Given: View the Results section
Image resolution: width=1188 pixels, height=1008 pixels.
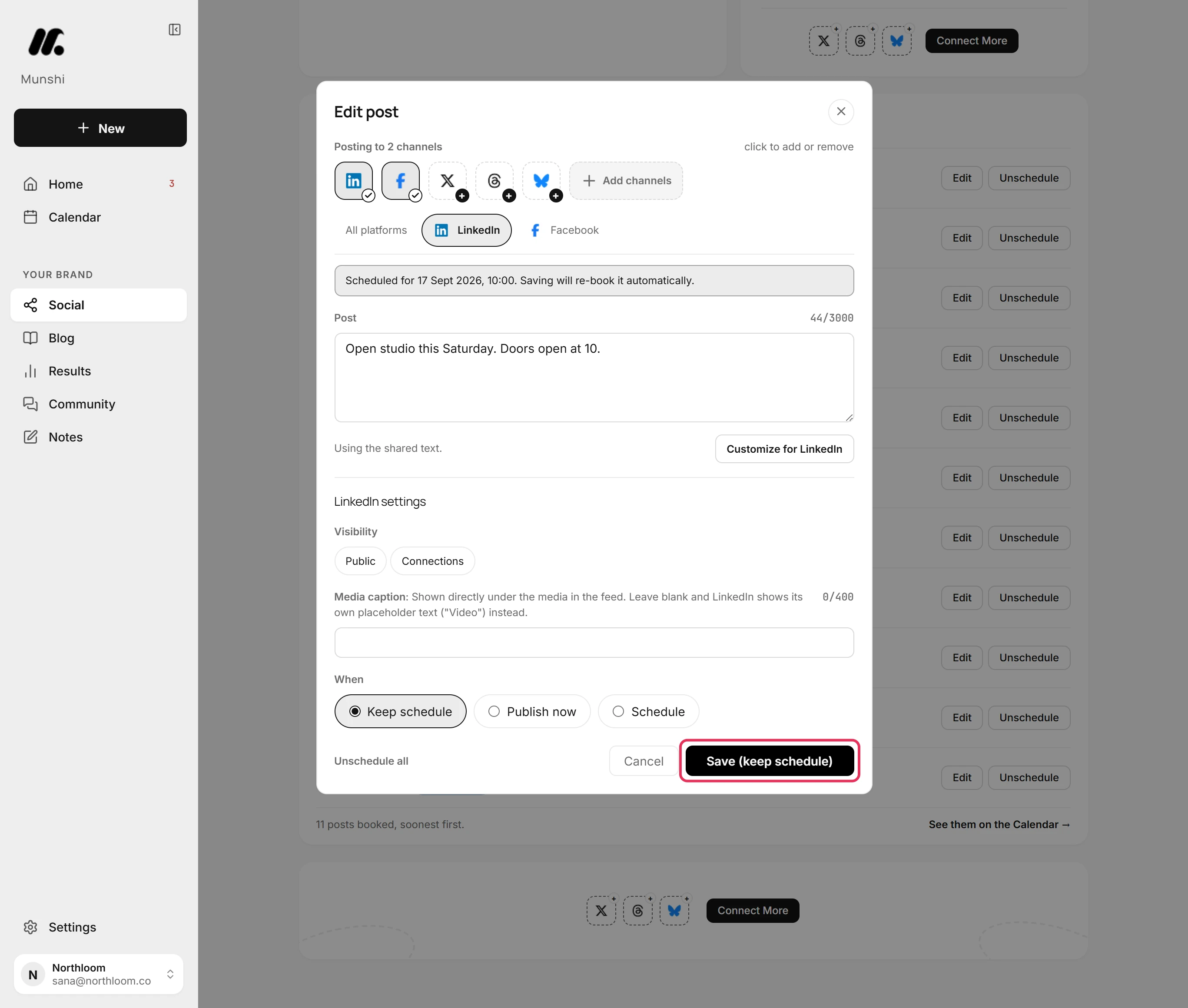Looking at the screenshot, I should (98, 371).
